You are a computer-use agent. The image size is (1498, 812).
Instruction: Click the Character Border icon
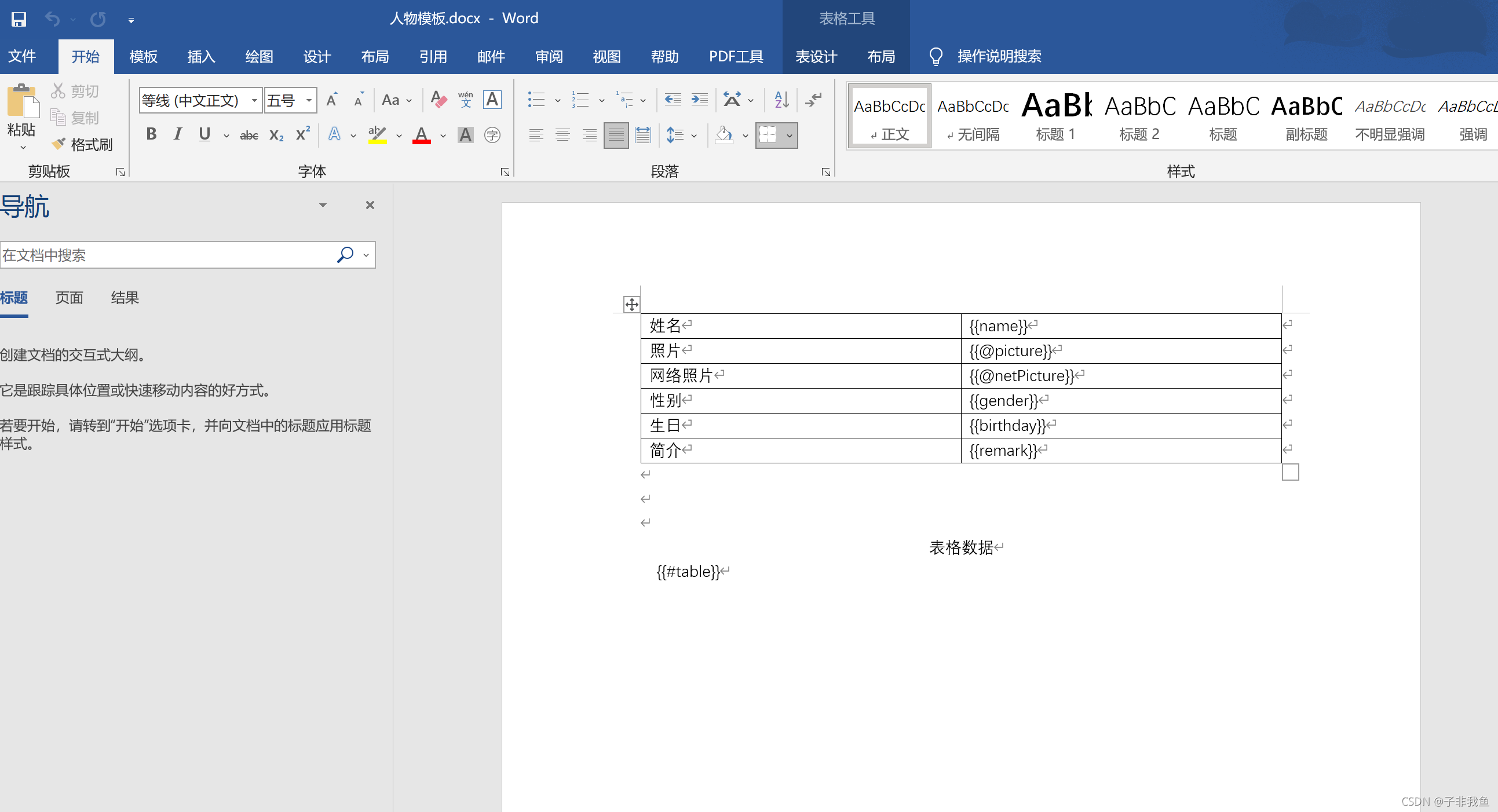tap(492, 100)
